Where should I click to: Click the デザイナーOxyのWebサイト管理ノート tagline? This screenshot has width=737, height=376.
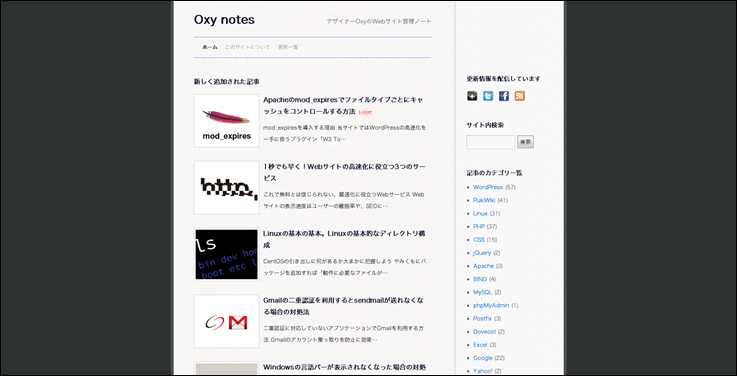click(x=379, y=22)
